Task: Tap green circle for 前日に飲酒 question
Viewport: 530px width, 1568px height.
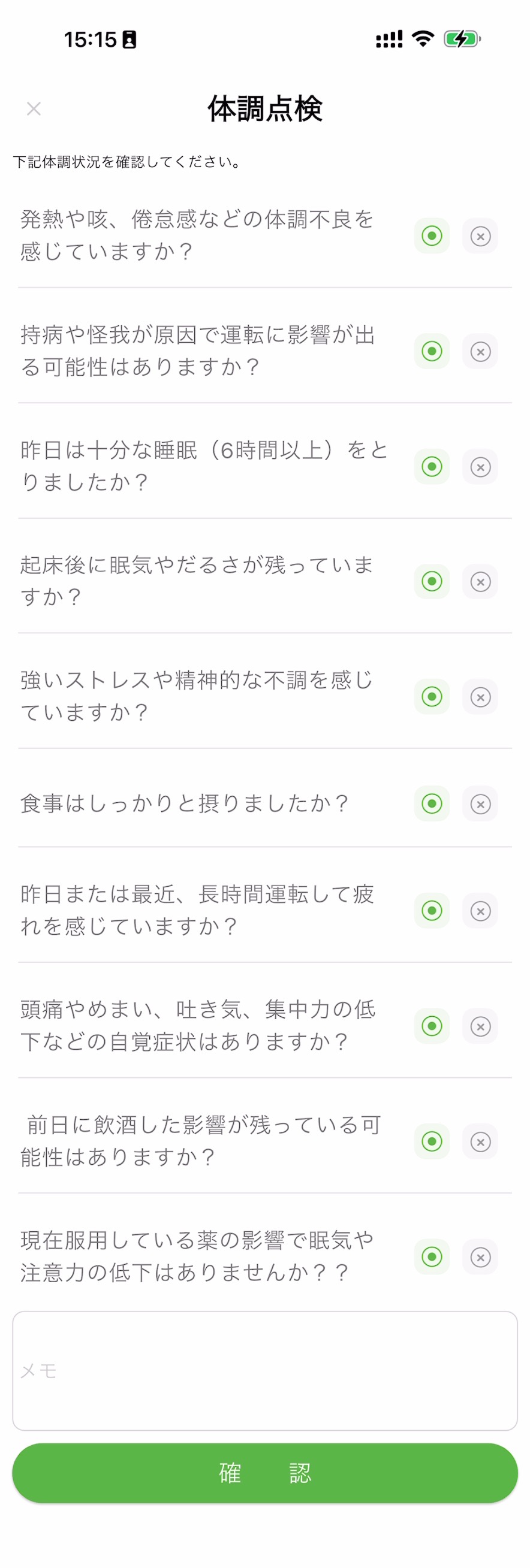Action: pyautogui.click(x=432, y=1141)
